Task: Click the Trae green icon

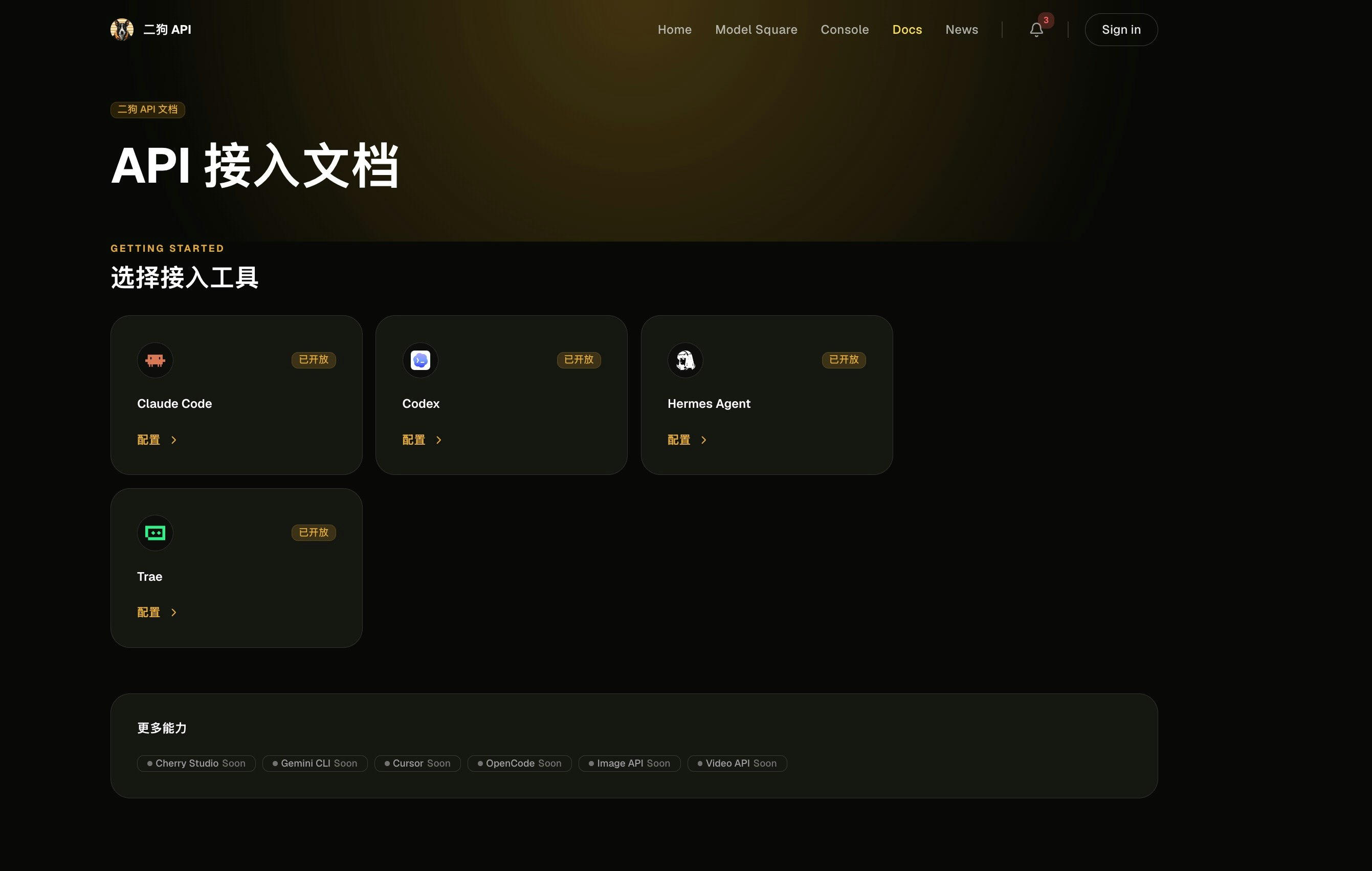Action: pos(155,533)
